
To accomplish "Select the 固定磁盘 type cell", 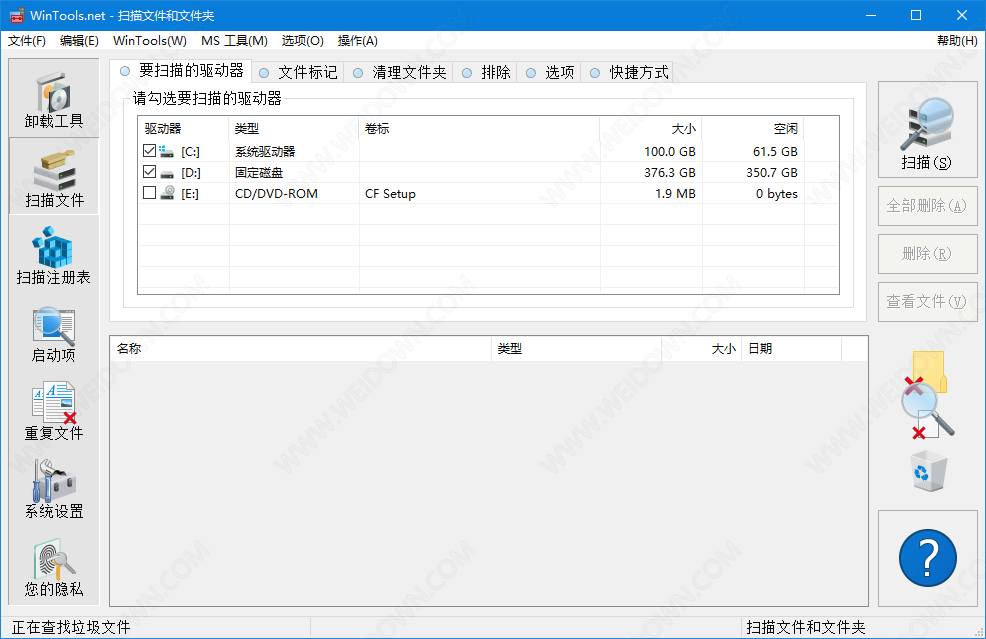I will coord(259,172).
